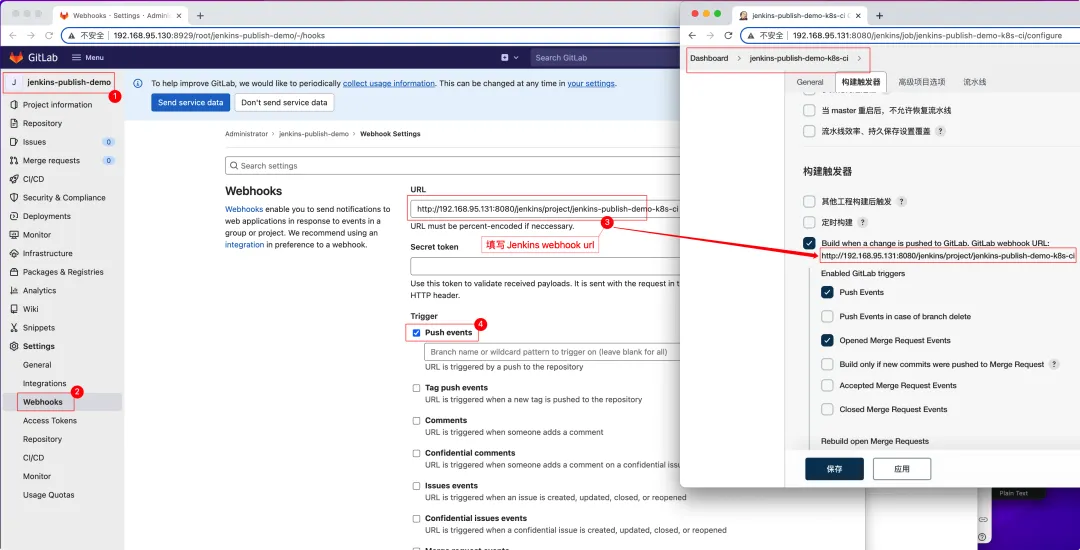Check Tag push events trigger
The width and height of the screenshot is (1080, 550).
pos(416,388)
